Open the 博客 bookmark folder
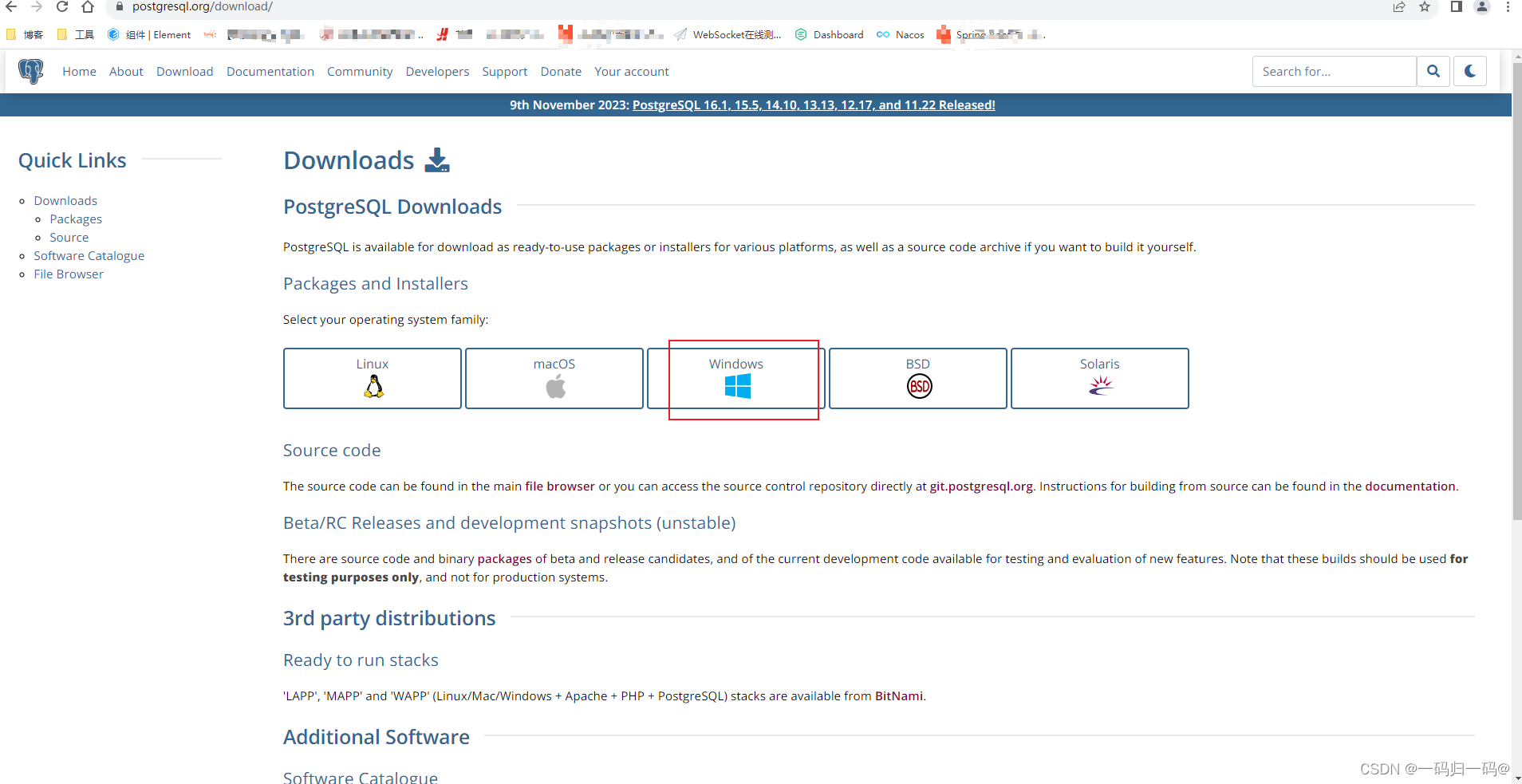The height and width of the screenshot is (784, 1522). click(x=25, y=34)
